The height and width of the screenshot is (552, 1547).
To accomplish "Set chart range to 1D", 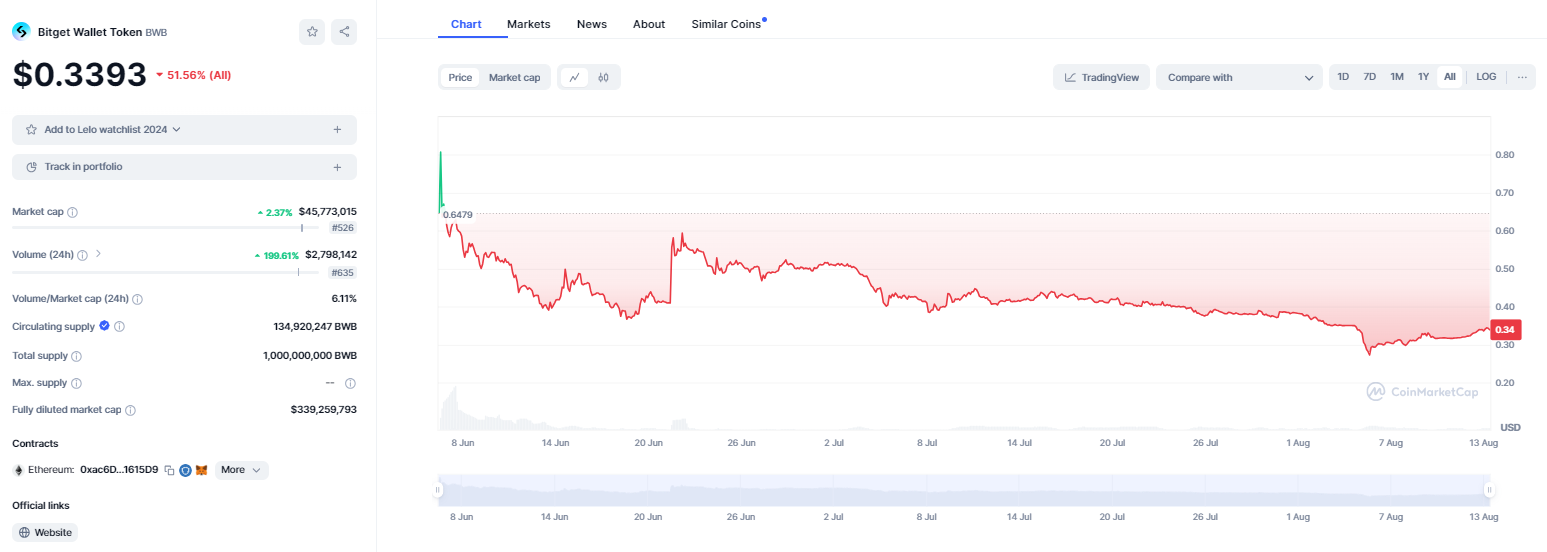I will coord(1343,77).
